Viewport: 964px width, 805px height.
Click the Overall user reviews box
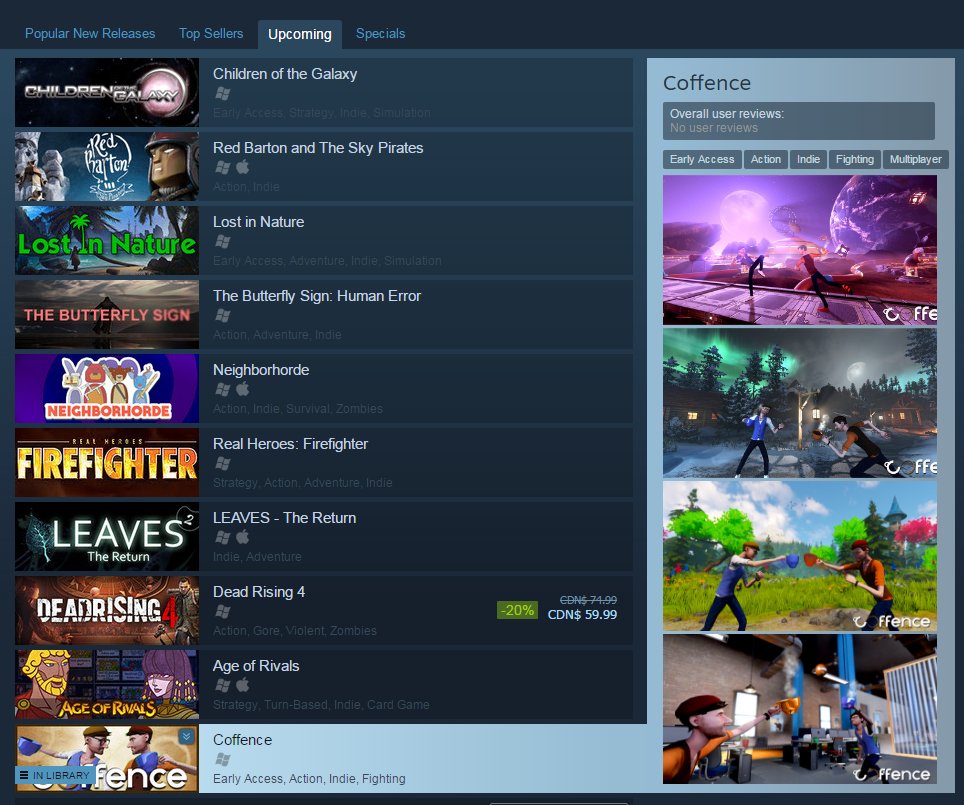(799, 121)
